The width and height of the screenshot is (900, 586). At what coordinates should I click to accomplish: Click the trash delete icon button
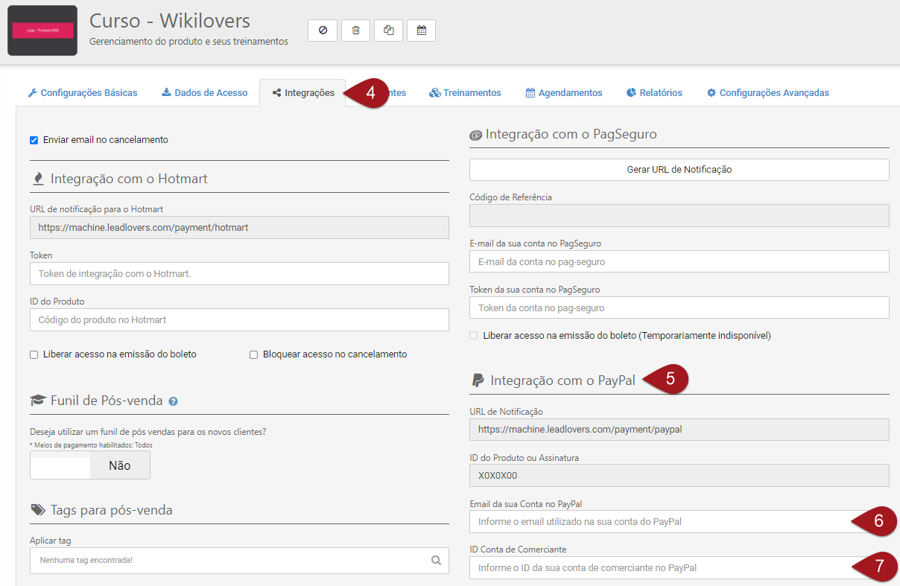click(x=355, y=30)
